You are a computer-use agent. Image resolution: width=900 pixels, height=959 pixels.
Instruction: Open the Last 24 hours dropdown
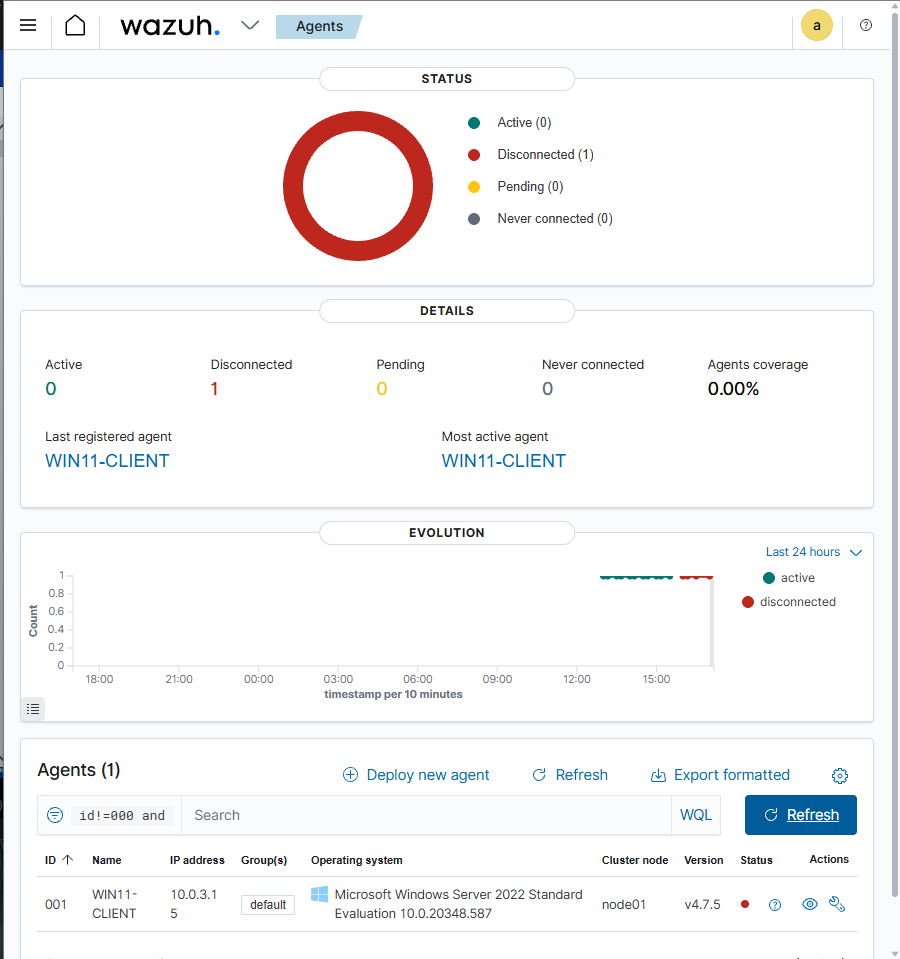point(813,552)
